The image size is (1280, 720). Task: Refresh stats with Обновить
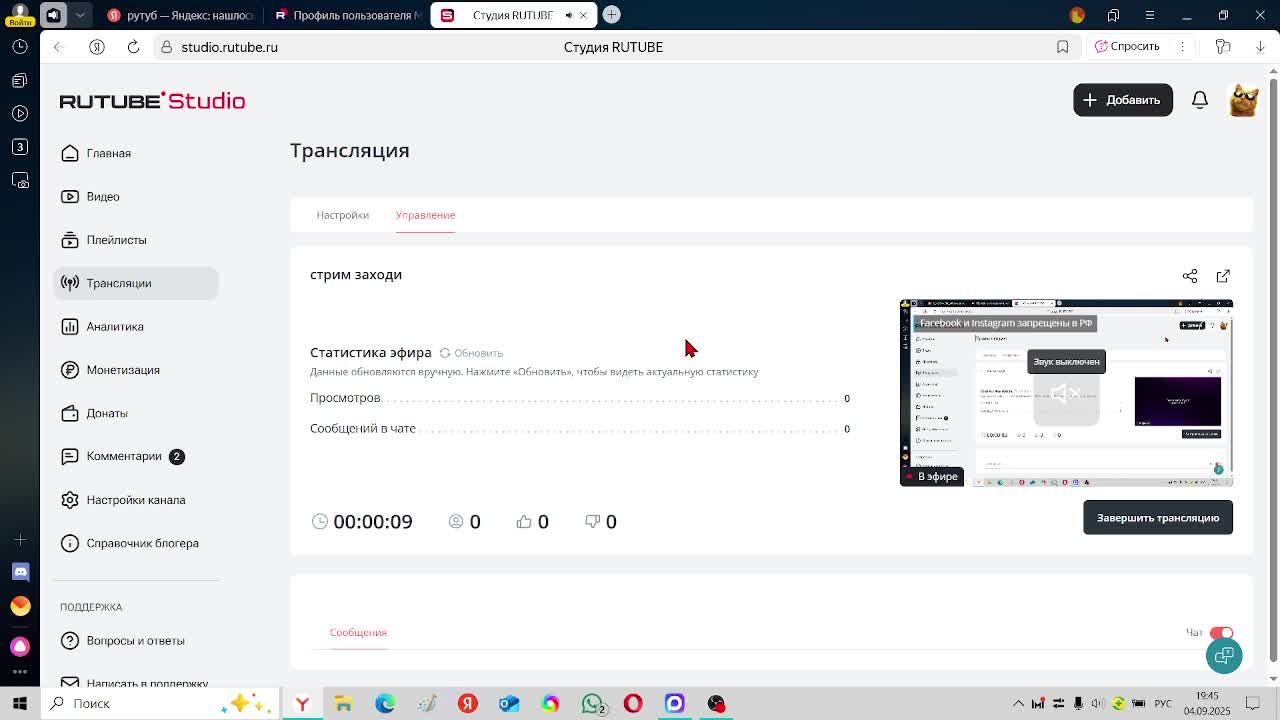coord(471,353)
